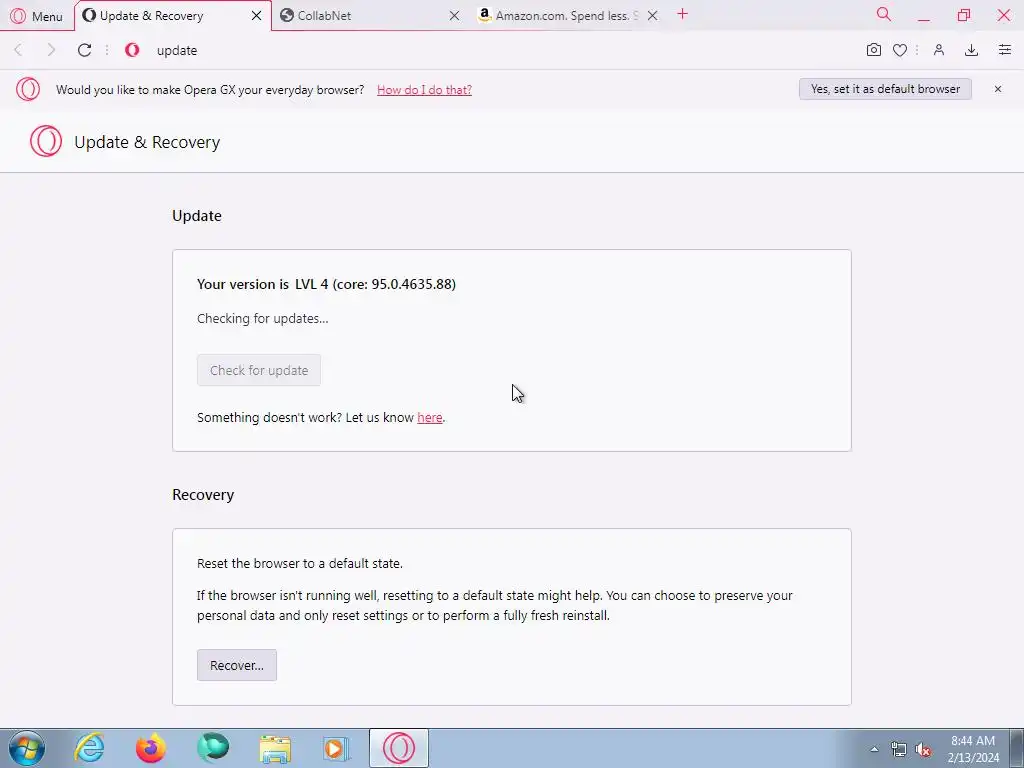Launch Internet Explorer from taskbar
This screenshot has width=1024, height=768.
pos(89,748)
